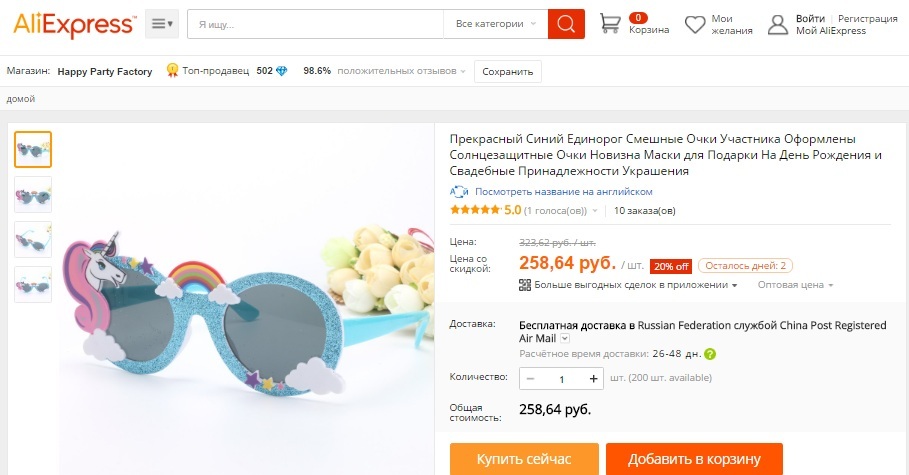Image resolution: width=909 pixels, height=475 pixels.
Task: Click the Я ищу search field
Action: point(315,24)
